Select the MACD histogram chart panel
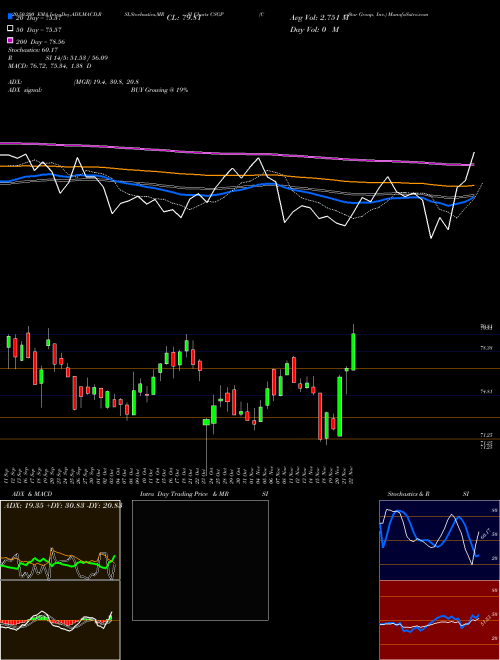The width and height of the screenshot is (500, 660). 60,620
